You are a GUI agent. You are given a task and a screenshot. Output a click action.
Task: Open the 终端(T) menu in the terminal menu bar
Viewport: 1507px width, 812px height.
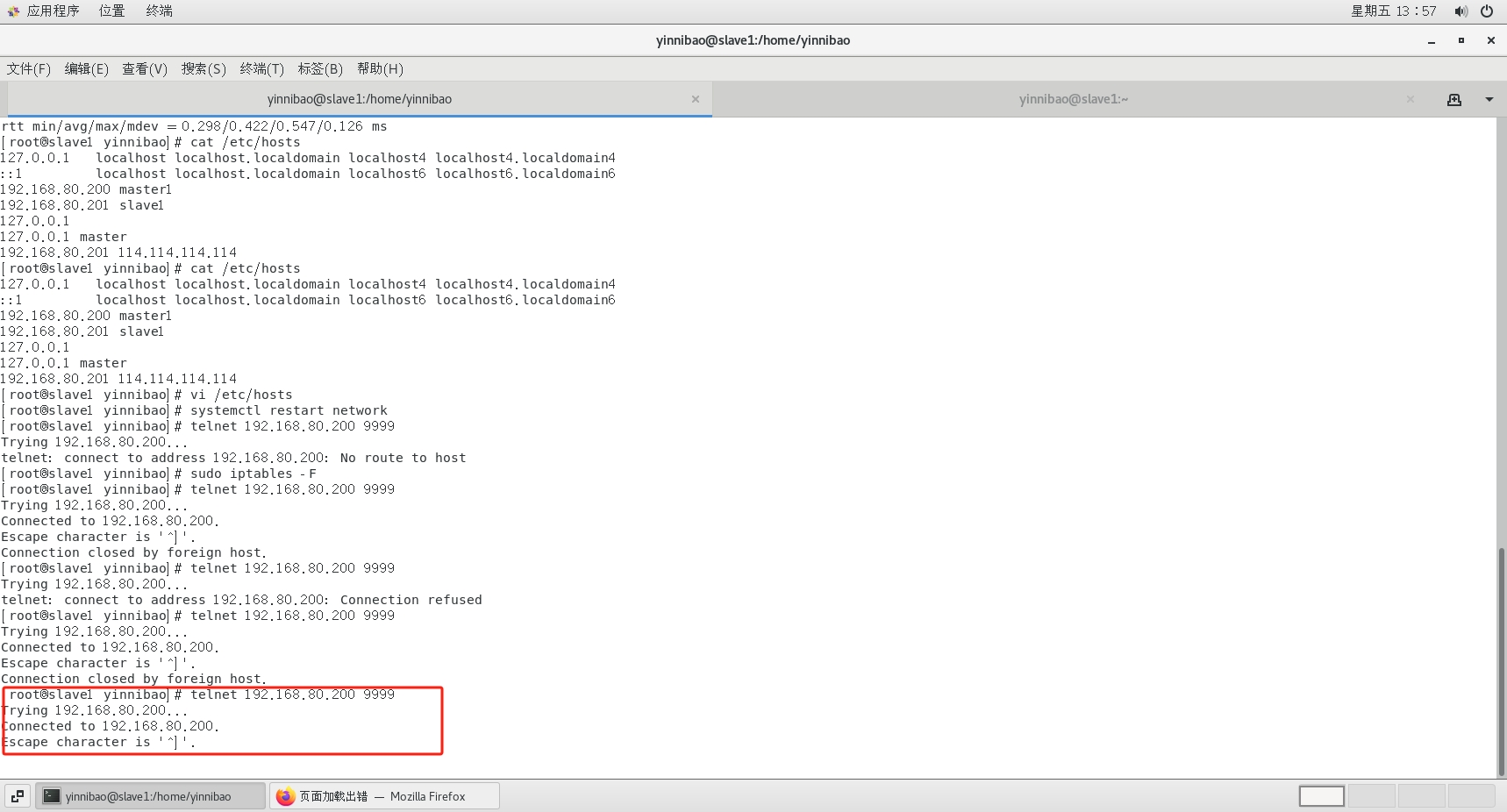[262, 69]
